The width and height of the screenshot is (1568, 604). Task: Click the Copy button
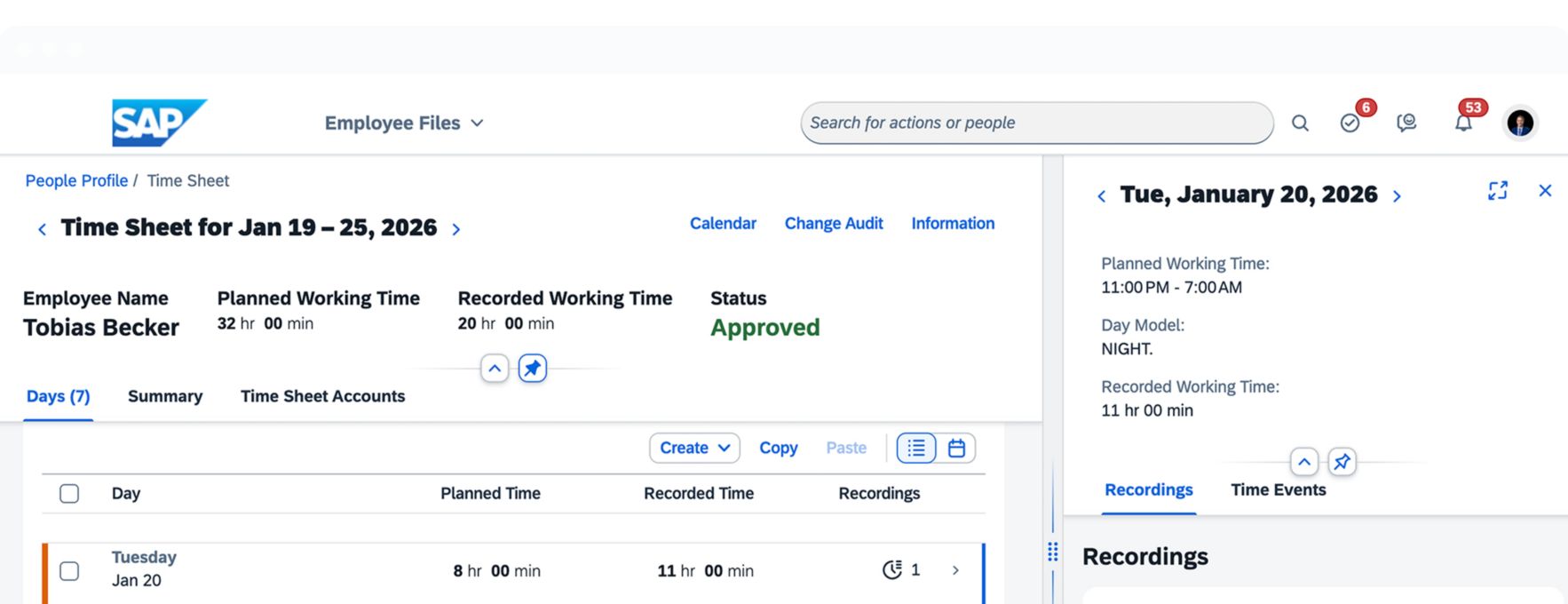[x=778, y=449]
